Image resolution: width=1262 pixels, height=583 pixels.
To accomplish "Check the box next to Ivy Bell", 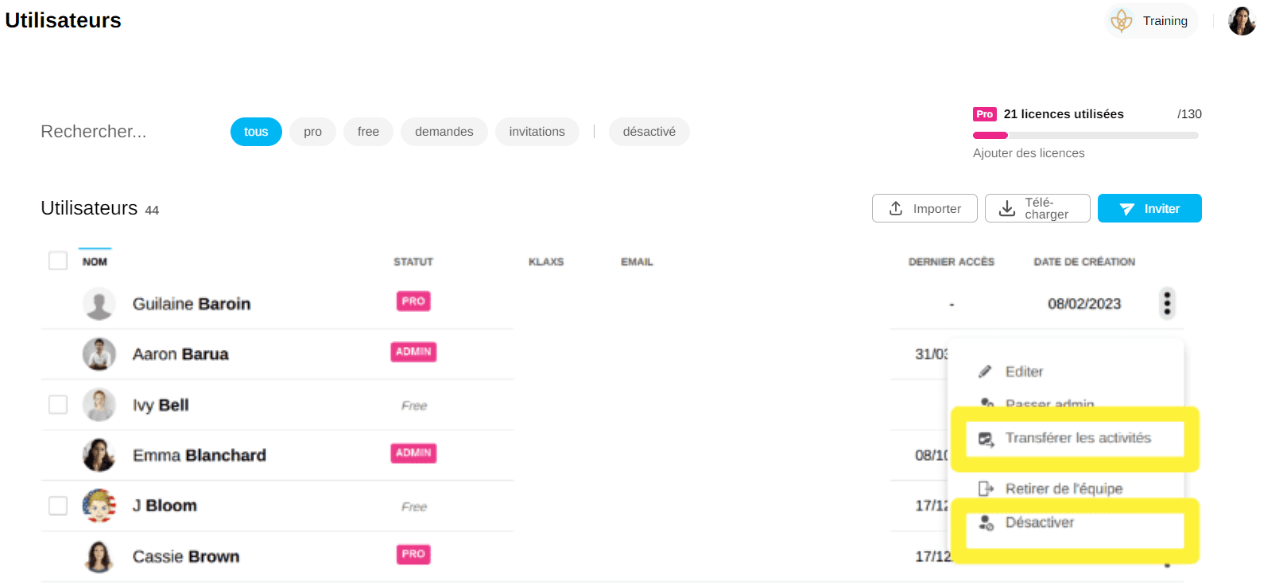I will 58,405.
